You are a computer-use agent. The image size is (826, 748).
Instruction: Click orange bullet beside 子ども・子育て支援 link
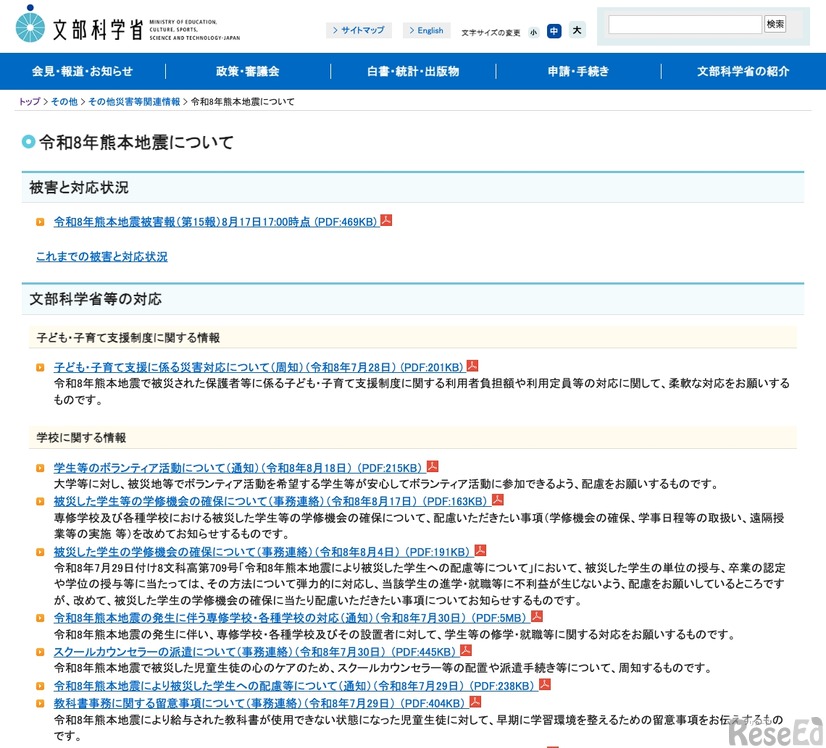(40, 368)
